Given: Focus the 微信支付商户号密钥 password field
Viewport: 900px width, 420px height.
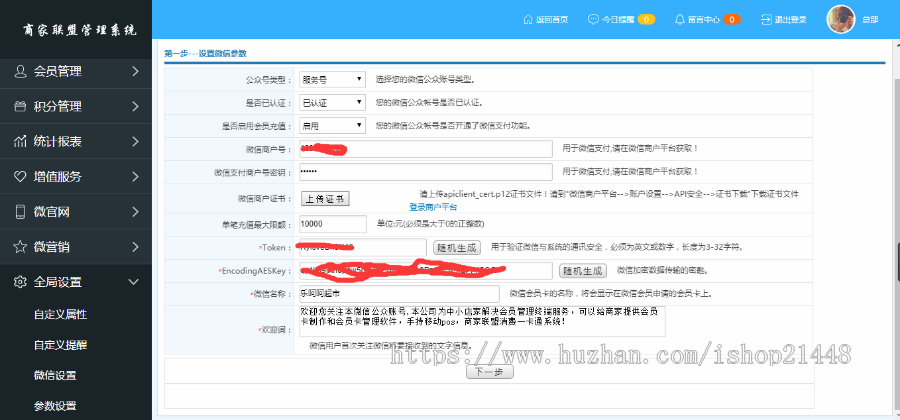Looking at the screenshot, I should click(x=426, y=172).
